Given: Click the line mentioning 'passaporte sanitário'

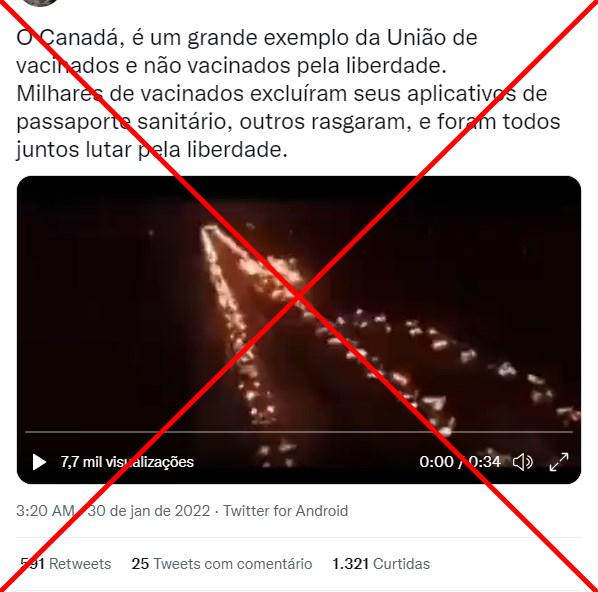Looking at the screenshot, I should pyautogui.click(x=288, y=122).
